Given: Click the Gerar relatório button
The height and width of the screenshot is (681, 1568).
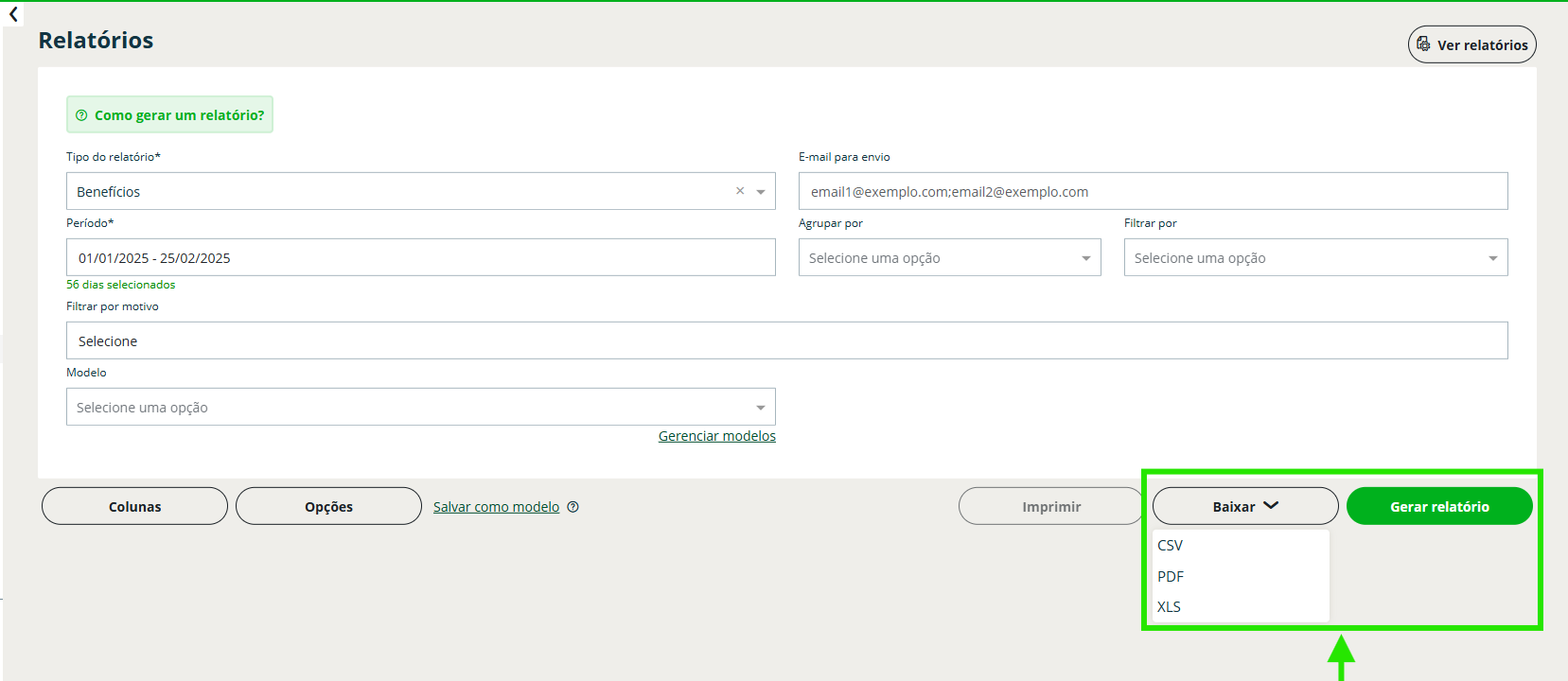Looking at the screenshot, I should pyautogui.click(x=1438, y=507).
